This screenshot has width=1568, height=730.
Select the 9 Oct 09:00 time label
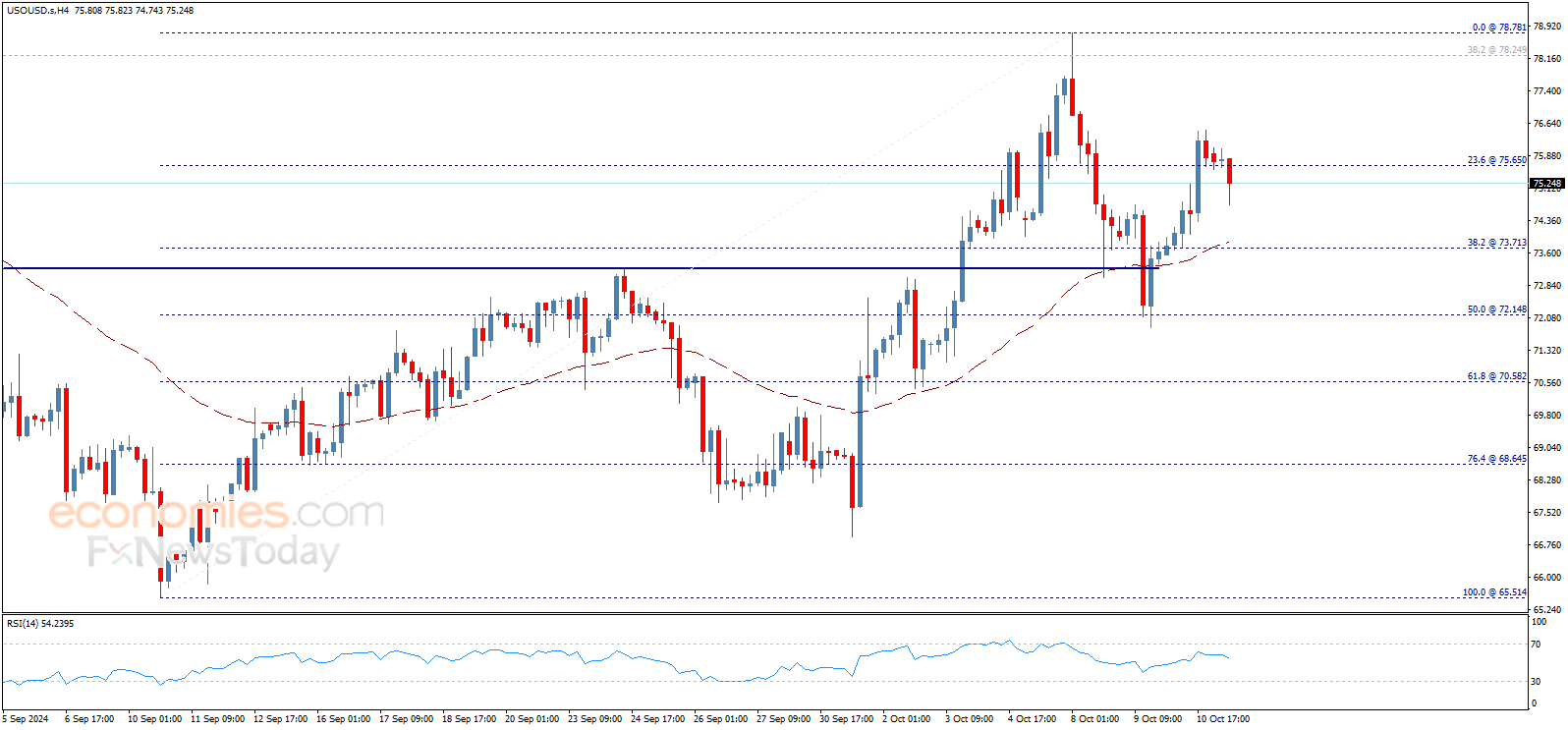[1157, 719]
